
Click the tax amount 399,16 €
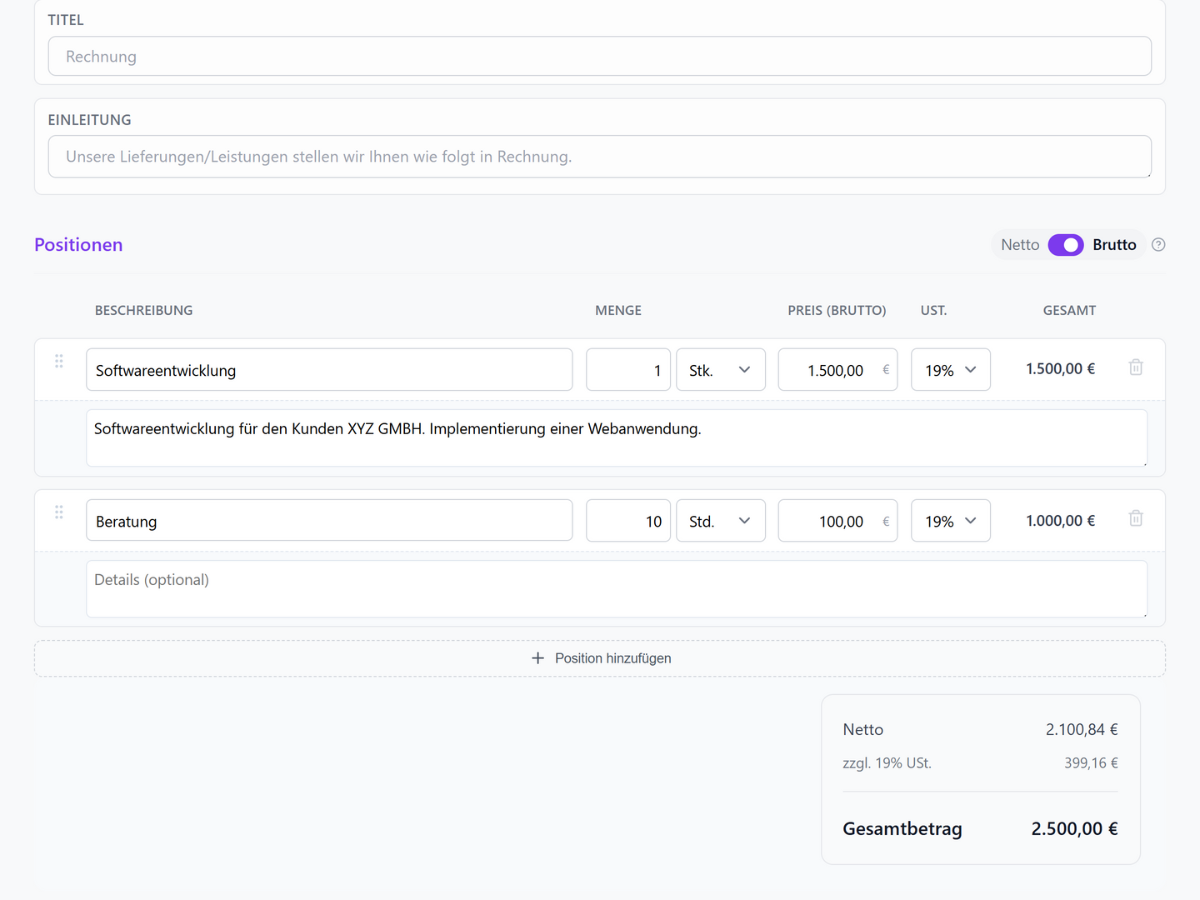(x=1091, y=763)
